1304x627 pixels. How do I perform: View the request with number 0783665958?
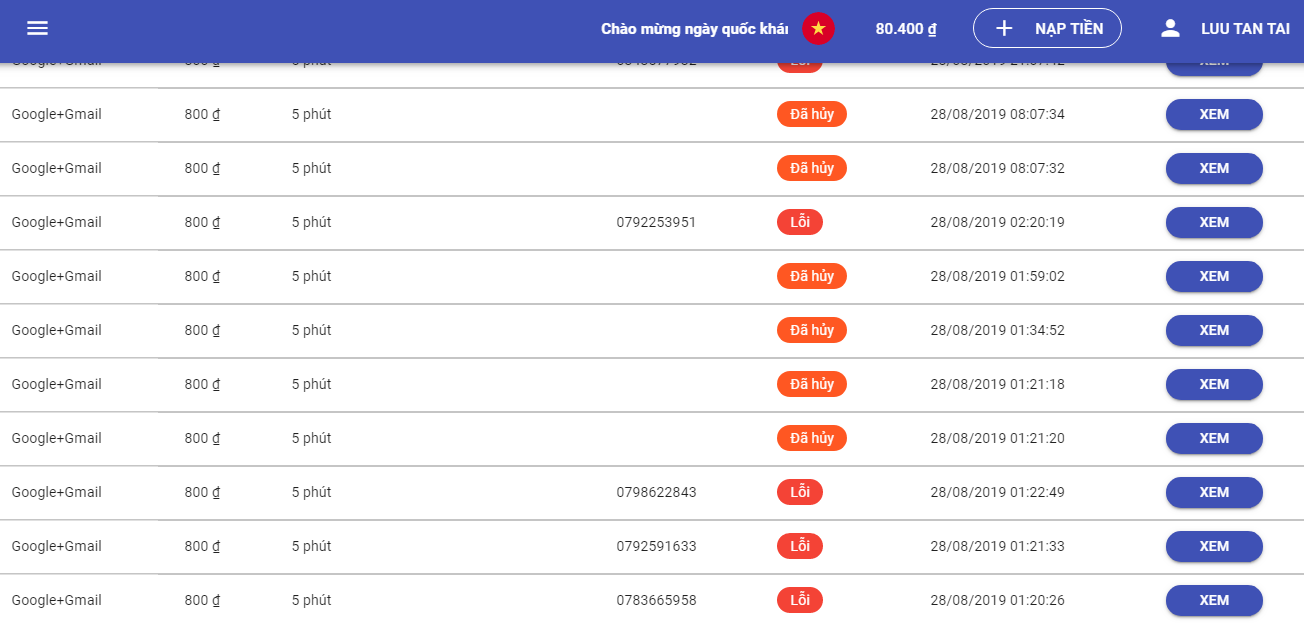point(1213,600)
